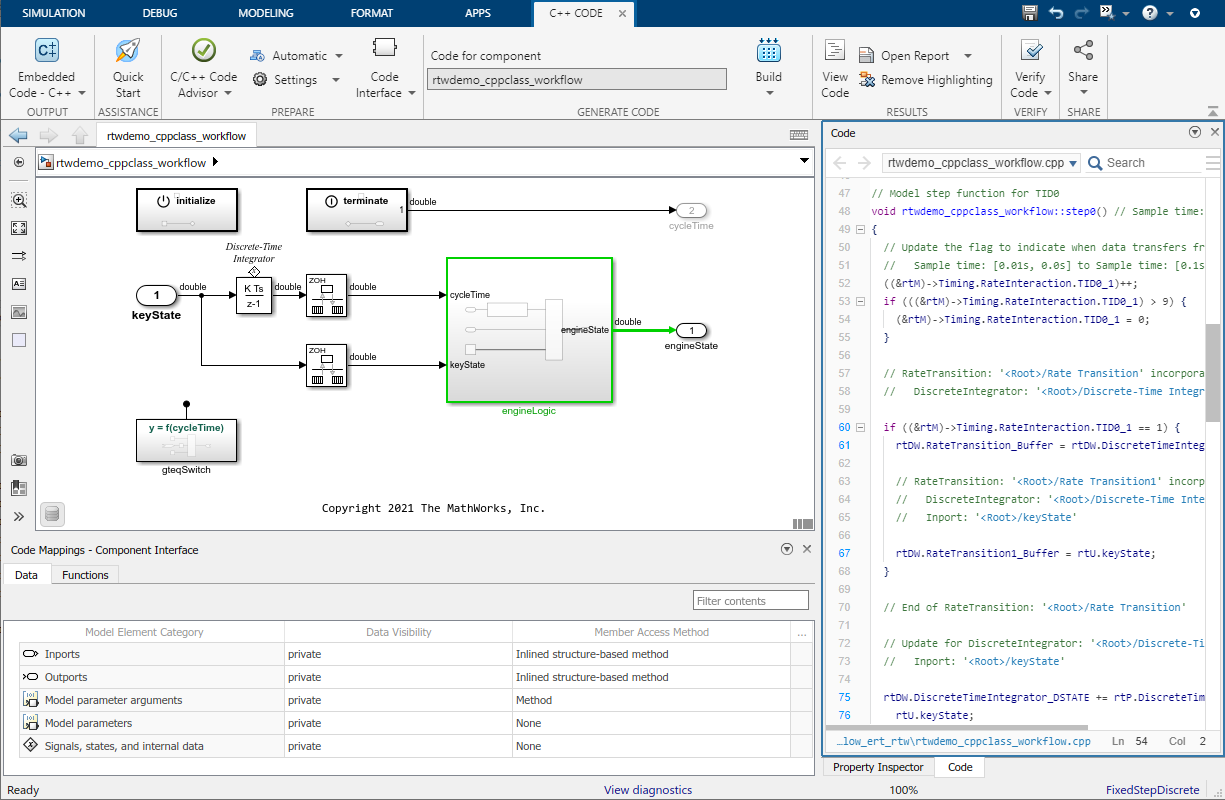Open the MODELING ribbon tab
The image size is (1225, 800).
click(x=265, y=13)
